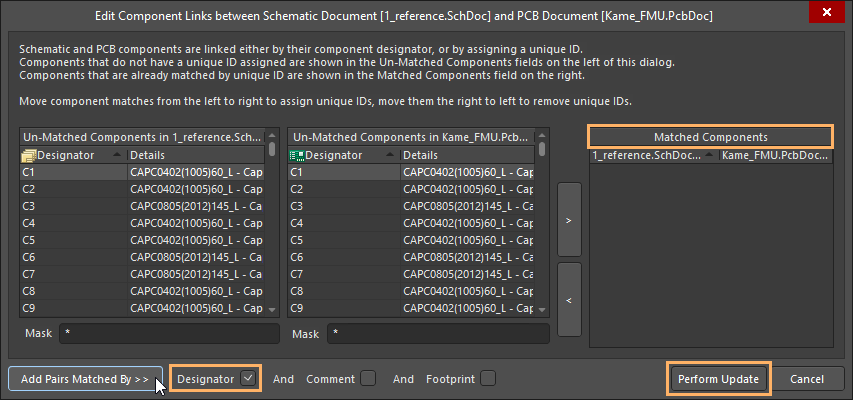The image size is (853, 400).
Task: Enable the Comment matching checkbox
Action: pyautogui.click(x=368, y=379)
